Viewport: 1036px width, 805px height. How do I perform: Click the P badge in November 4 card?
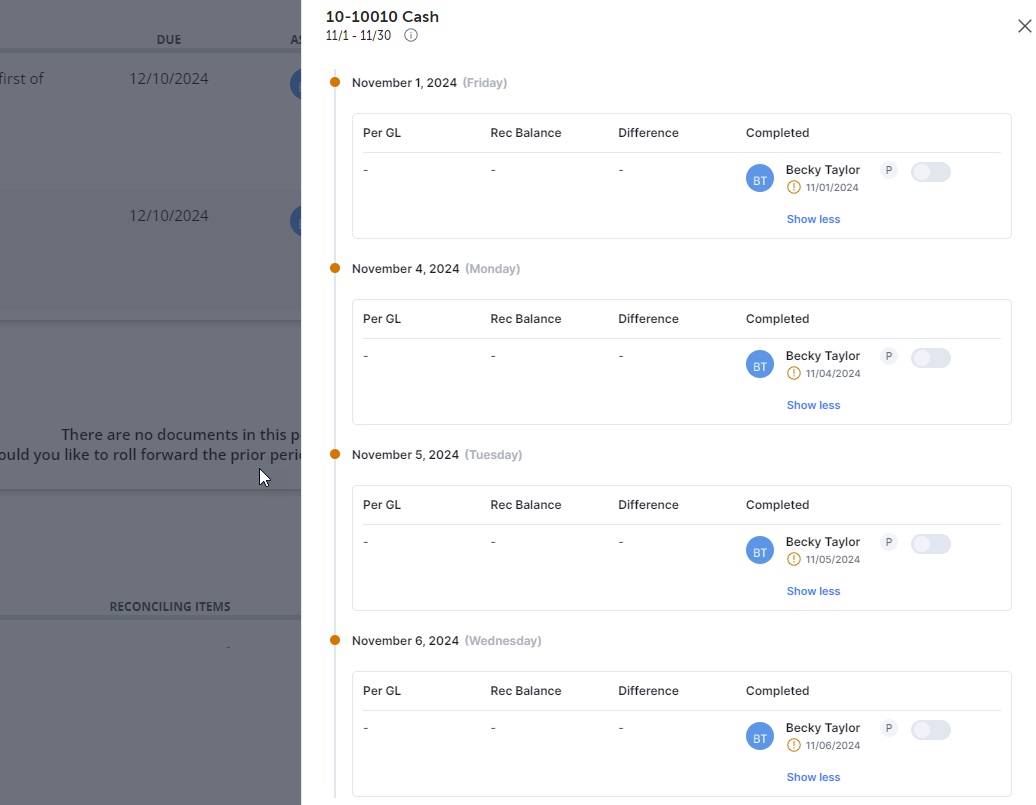pos(888,356)
